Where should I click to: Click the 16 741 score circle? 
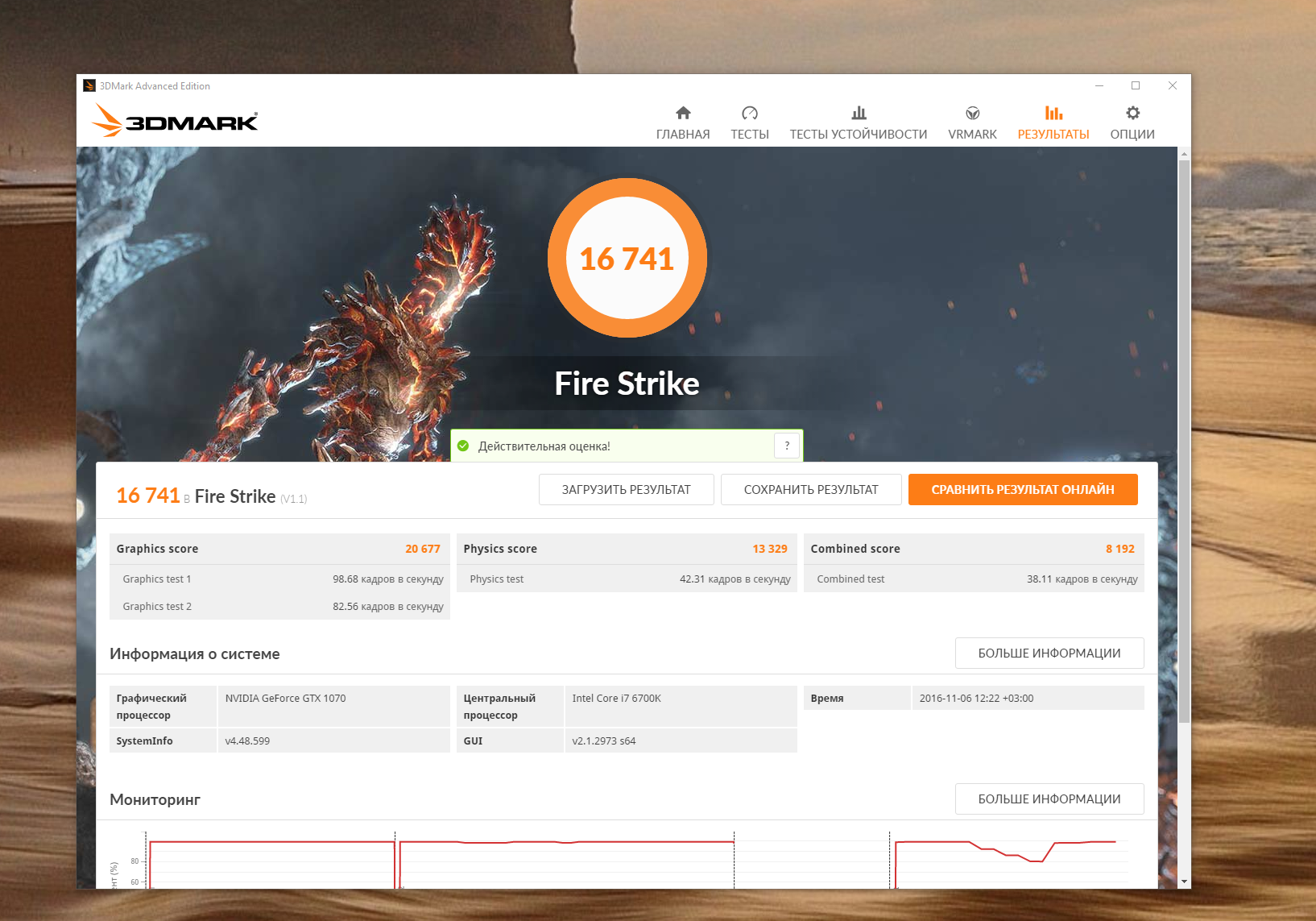(x=627, y=258)
